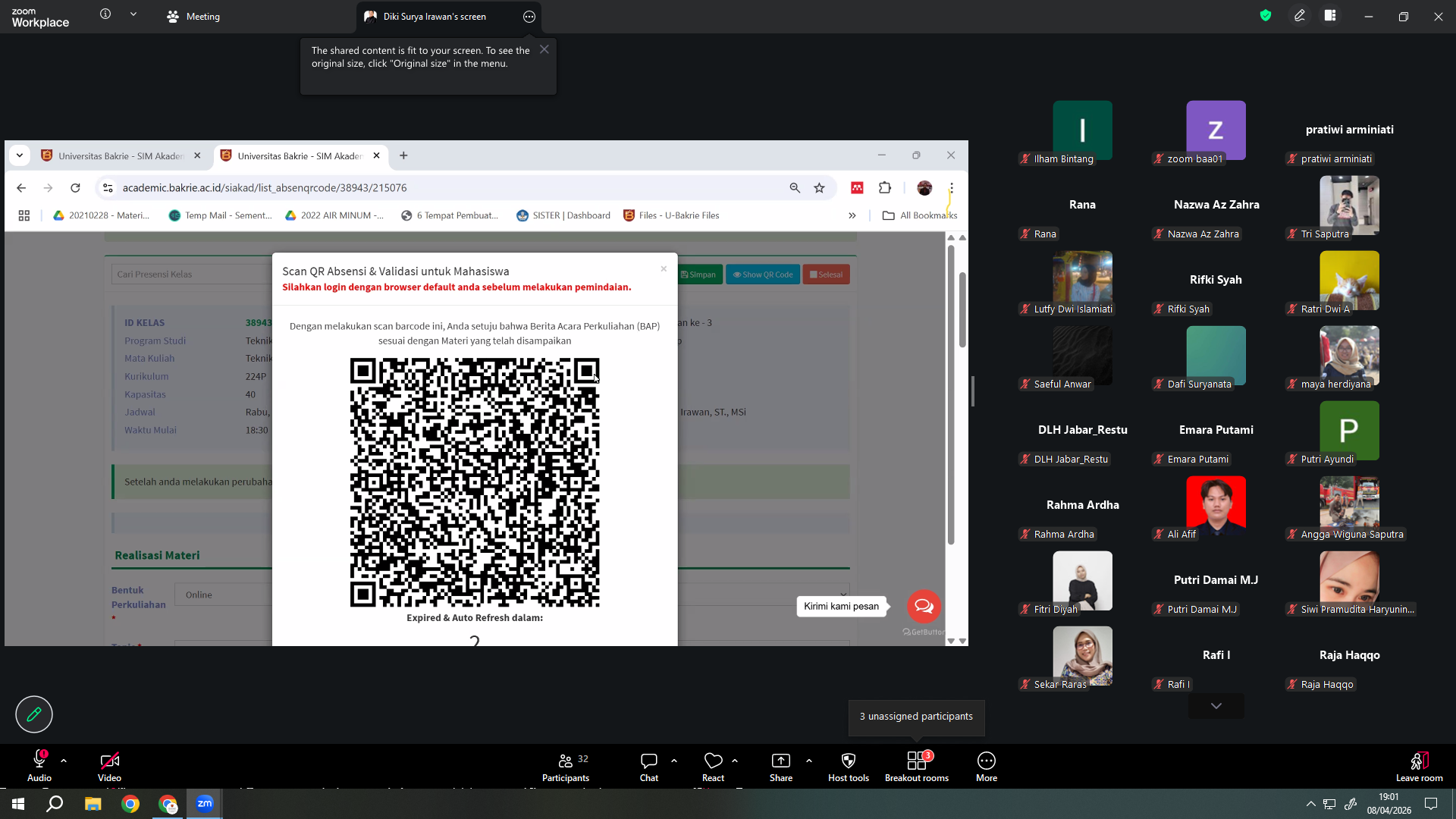Open 2022 AIR MINUM bookmark
The width and height of the screenshot is (1456, 819).
point(334,215)
